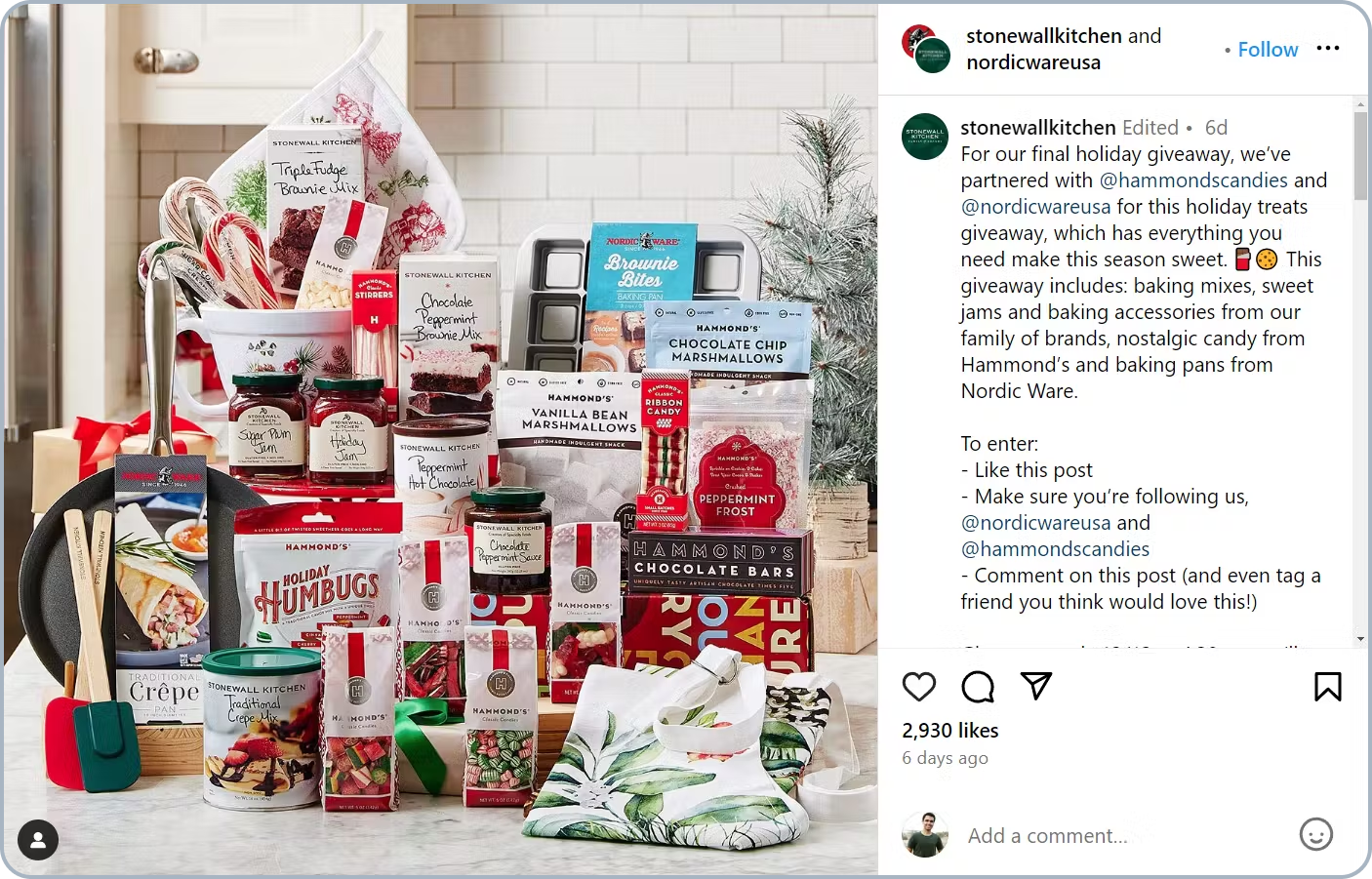Screen dimensions: 1372x879
Task: Open emoji picker in comment box
Action: click(x=1316, y=834)
